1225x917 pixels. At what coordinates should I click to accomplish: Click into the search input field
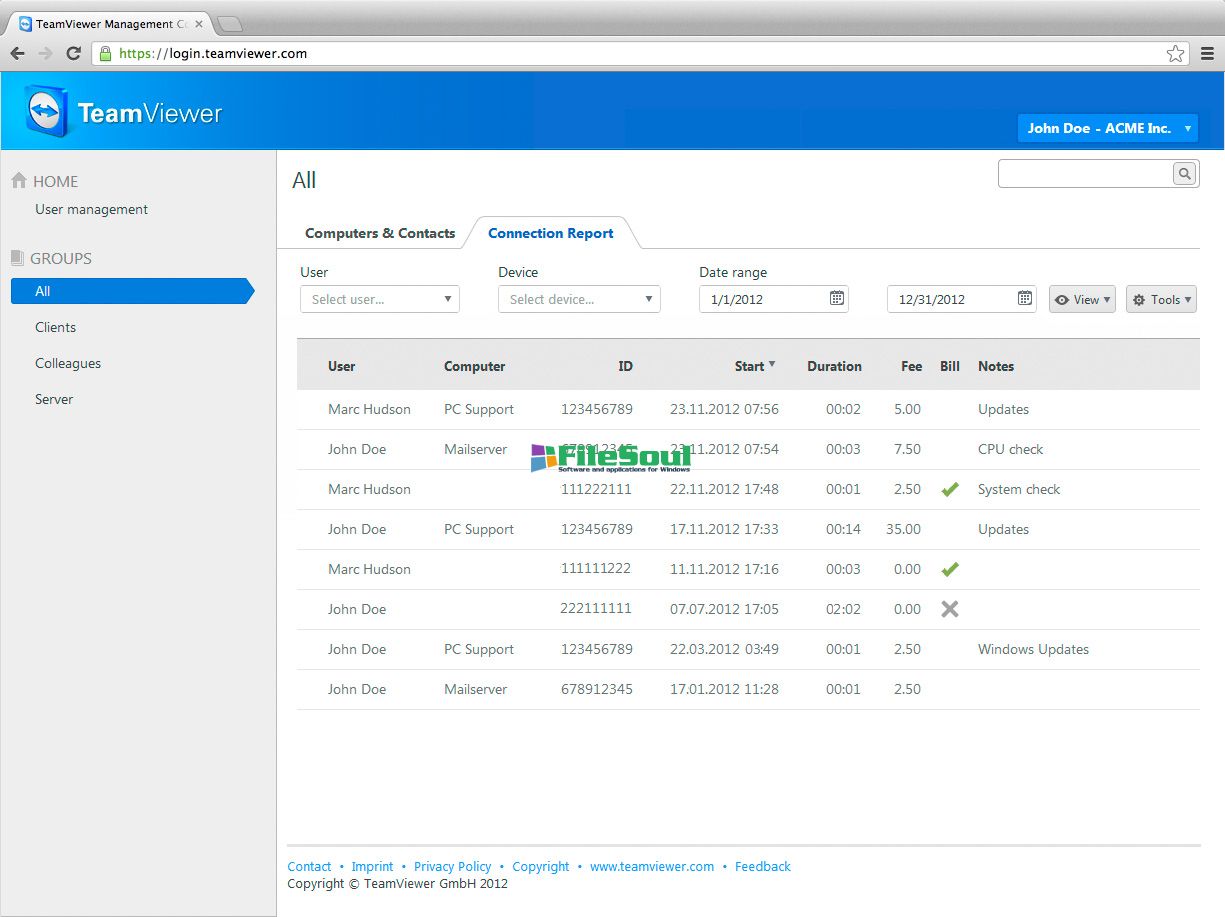click(1085, 174)
